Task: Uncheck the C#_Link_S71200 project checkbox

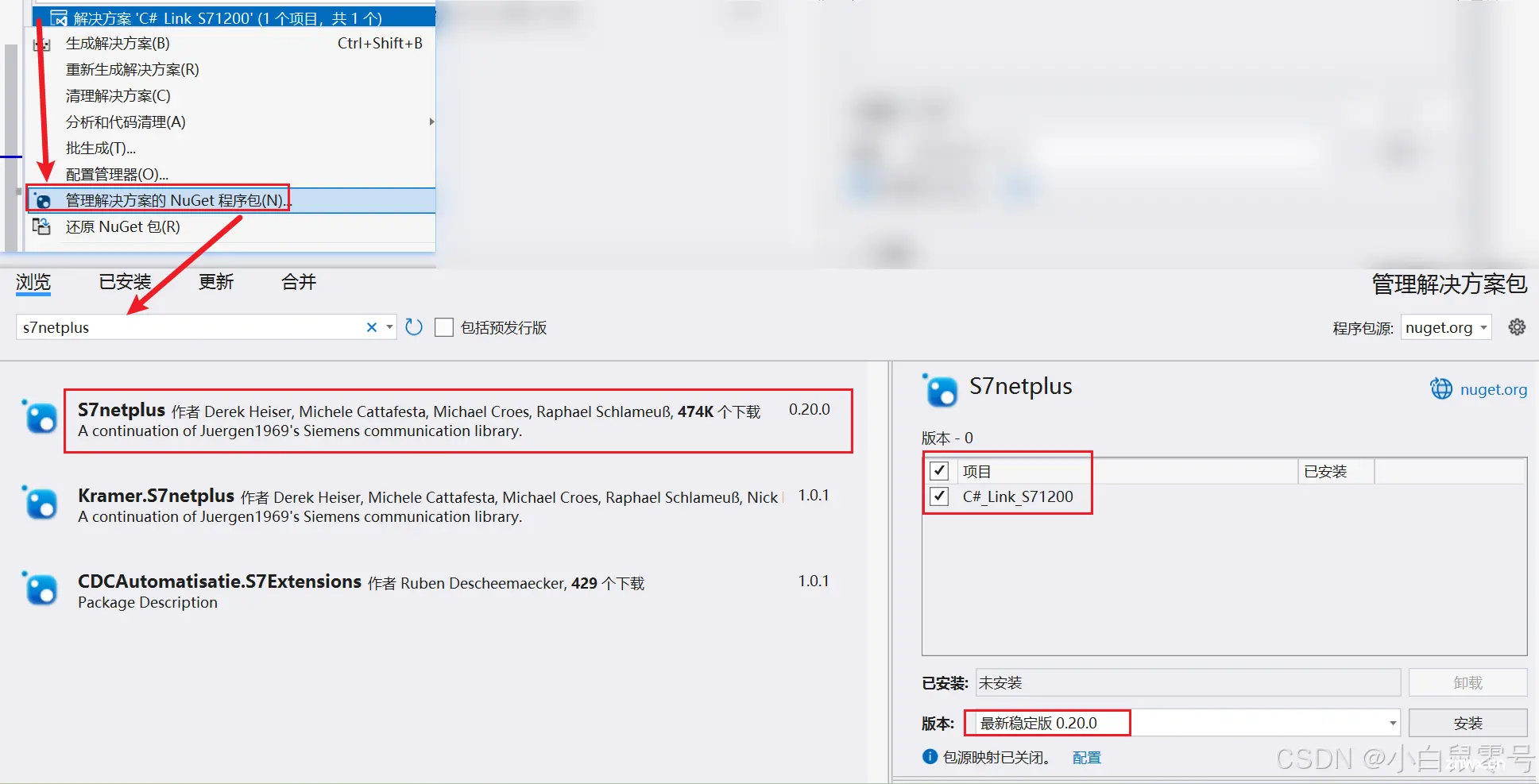Action: tap(939, 496)
